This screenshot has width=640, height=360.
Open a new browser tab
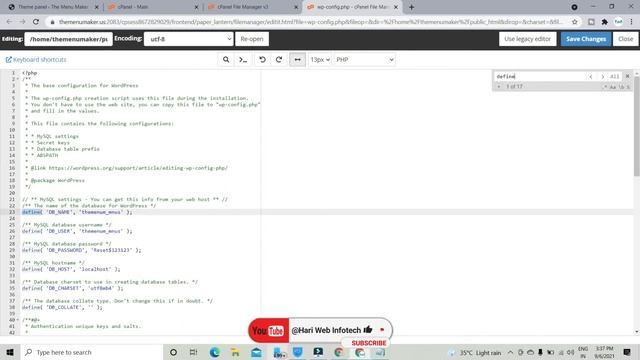tap(411, 7)
